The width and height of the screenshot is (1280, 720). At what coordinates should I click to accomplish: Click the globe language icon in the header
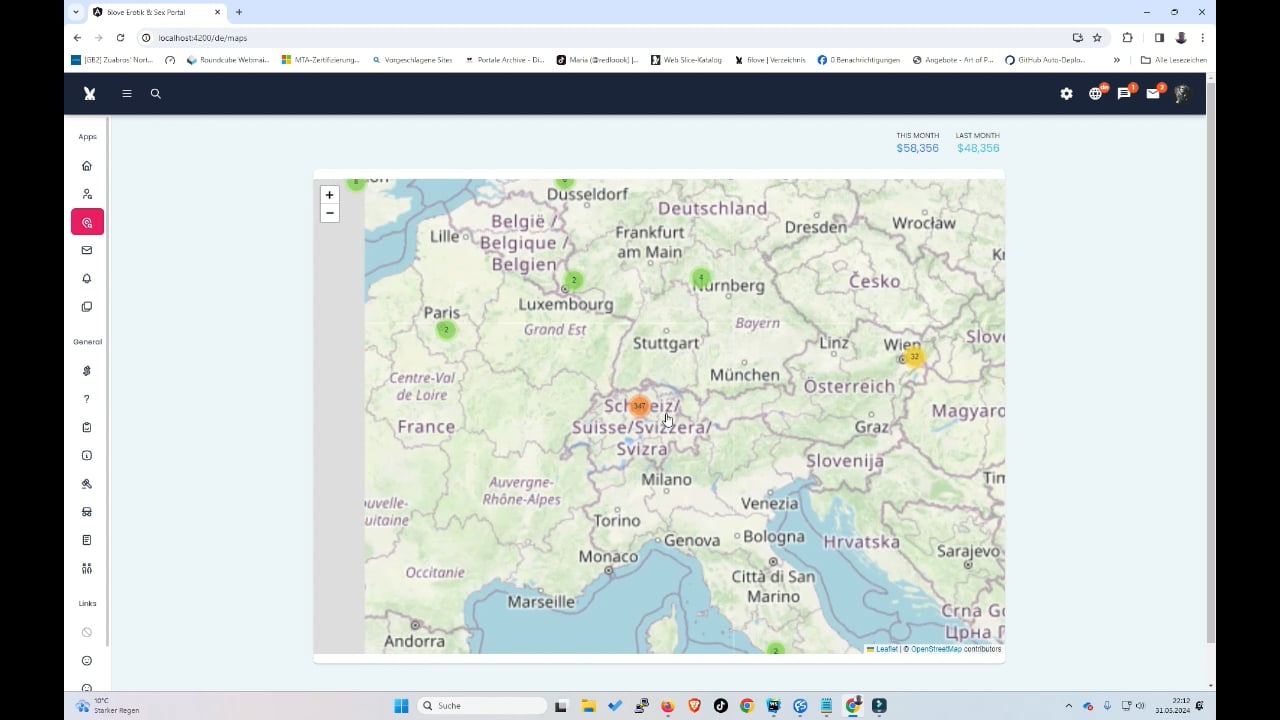(1095, 94)
